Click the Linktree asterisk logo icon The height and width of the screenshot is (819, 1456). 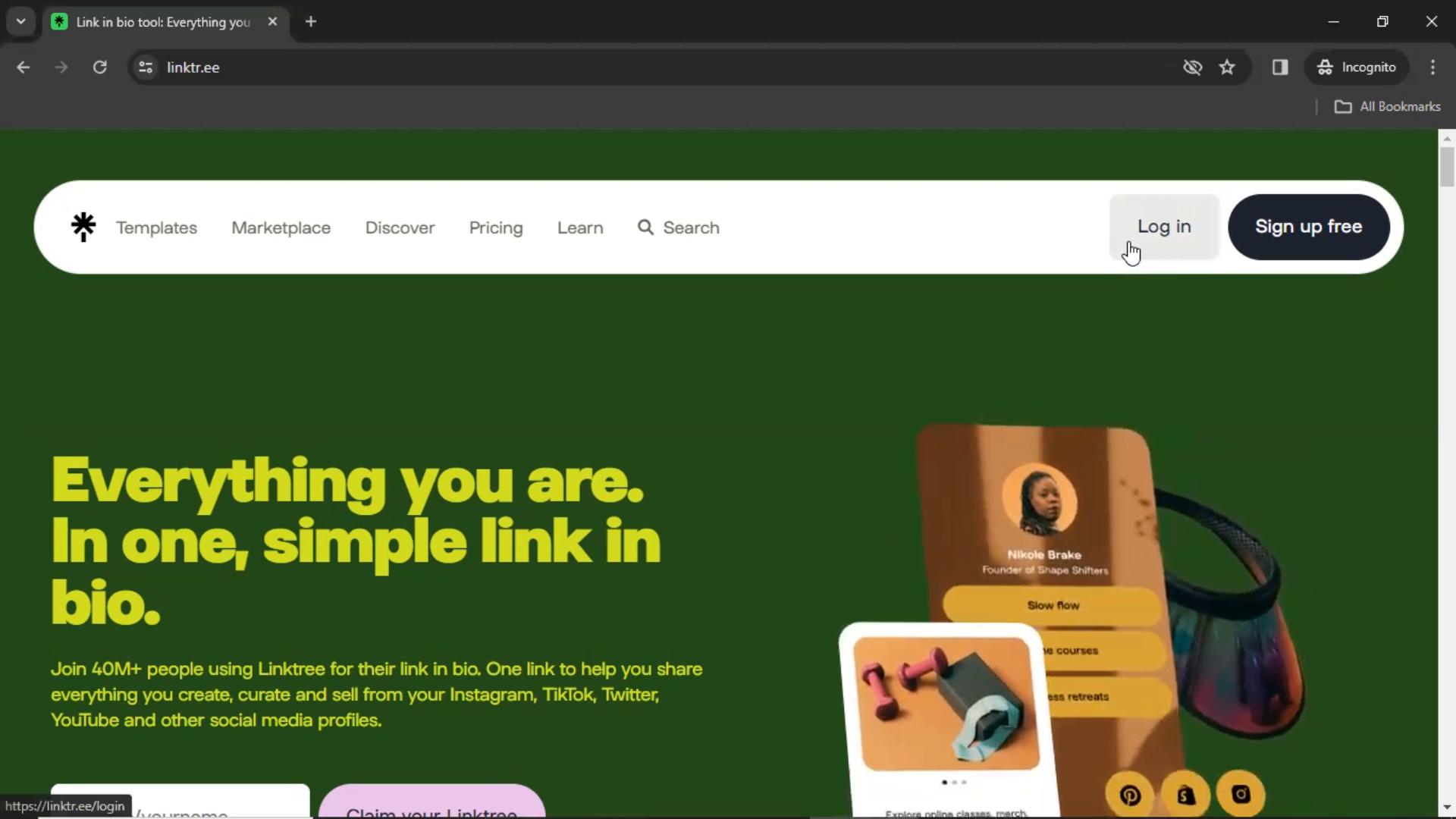coord(83,226)
